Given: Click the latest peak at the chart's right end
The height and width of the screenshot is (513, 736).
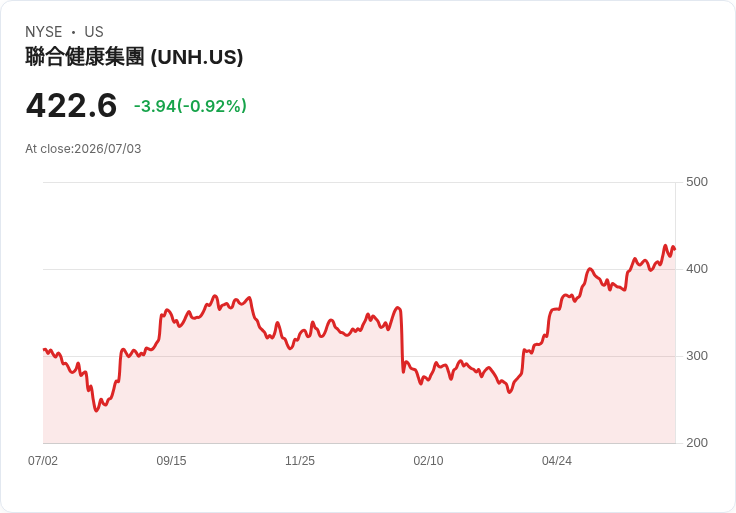Looking at the screenshot, I should point(665,246).
